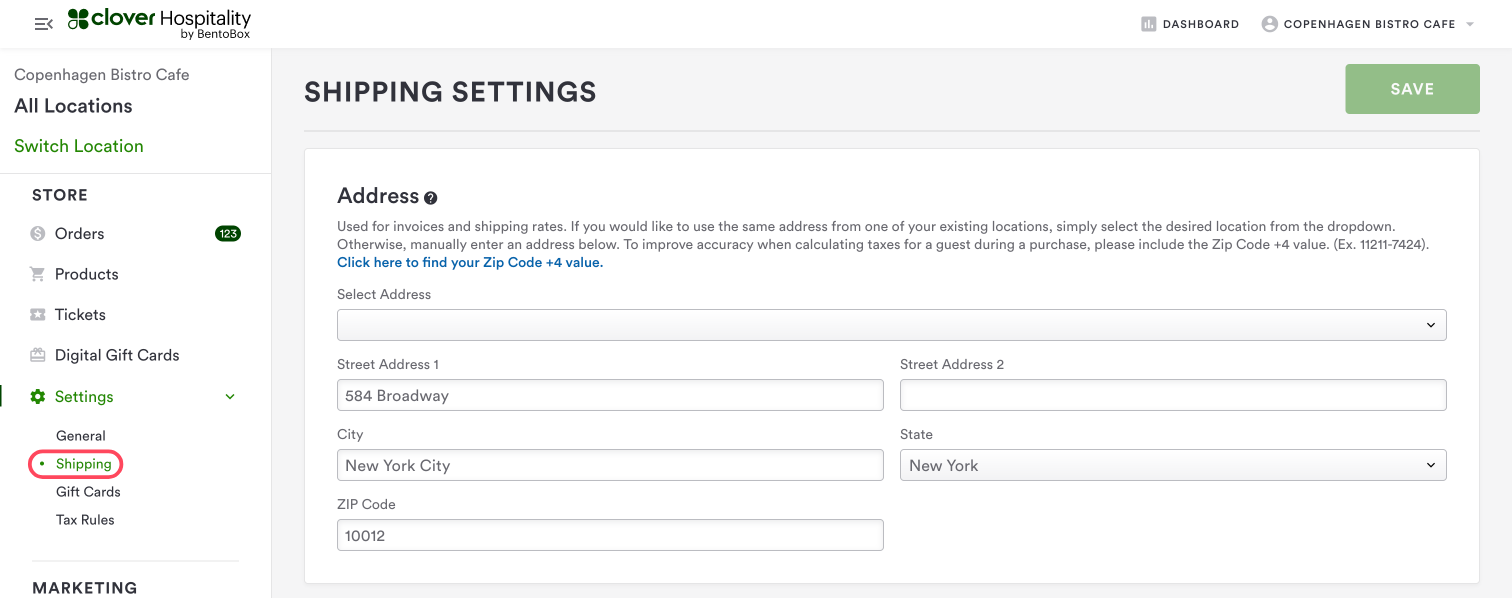
Task: Click the Street Address 2 input field
Action: click(1172, 395)
